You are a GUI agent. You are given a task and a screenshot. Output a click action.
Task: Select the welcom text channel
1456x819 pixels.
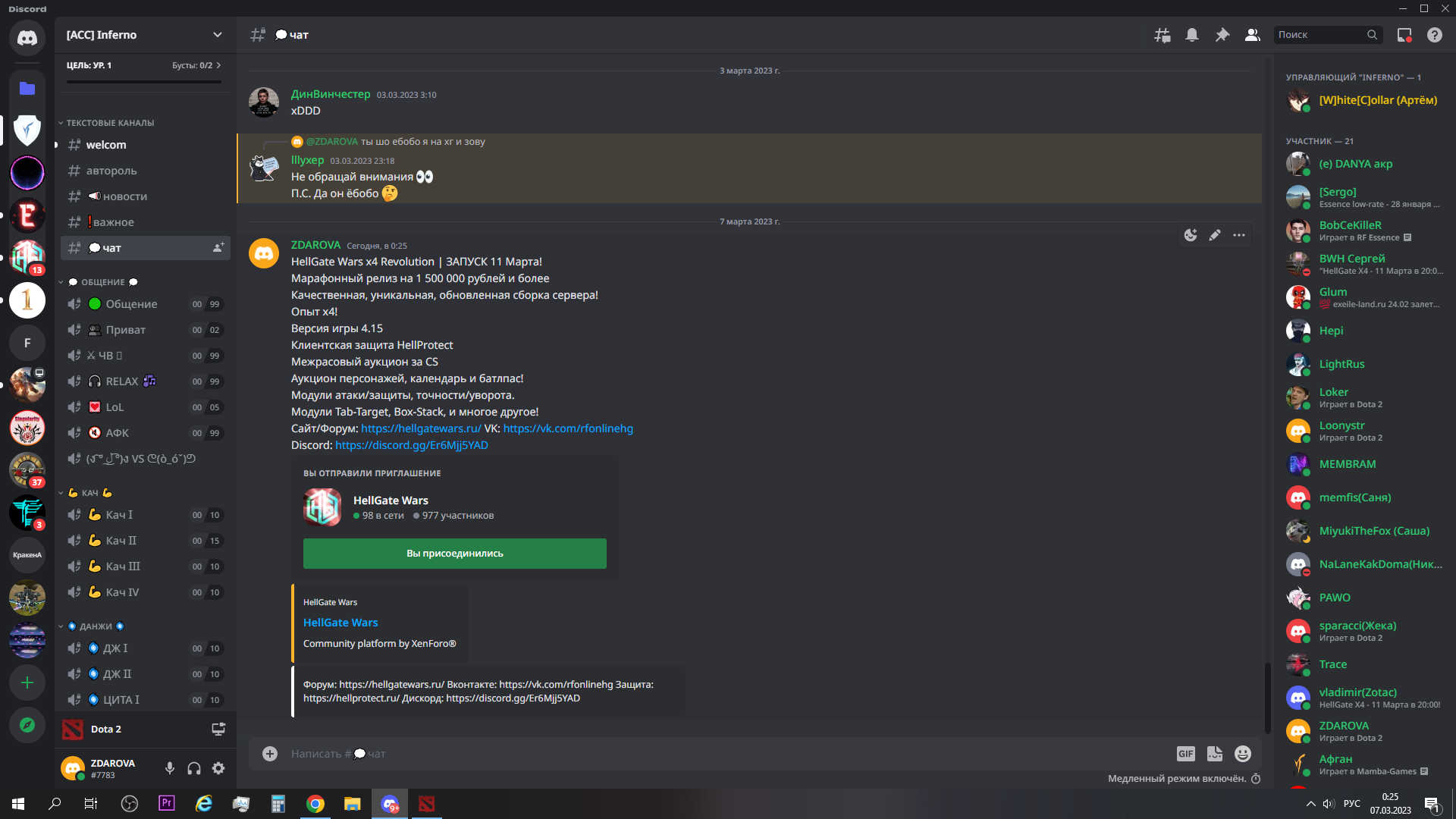point(146,145)
